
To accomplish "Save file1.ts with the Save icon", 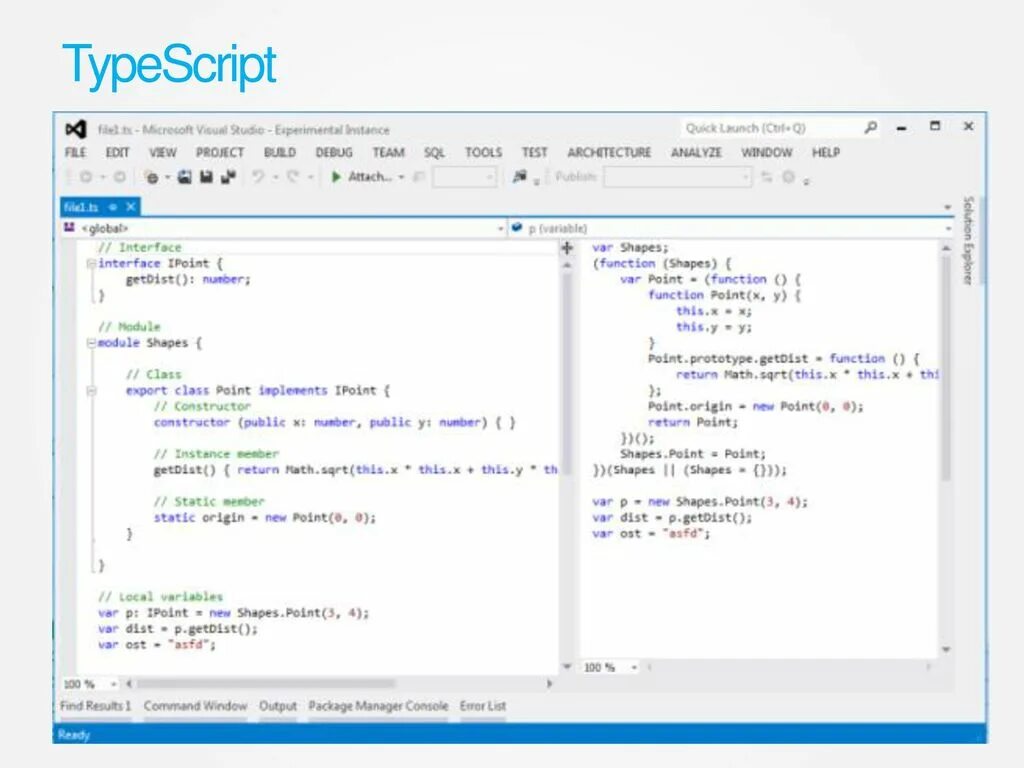I will pyautogui.click(x=206, y=177).
